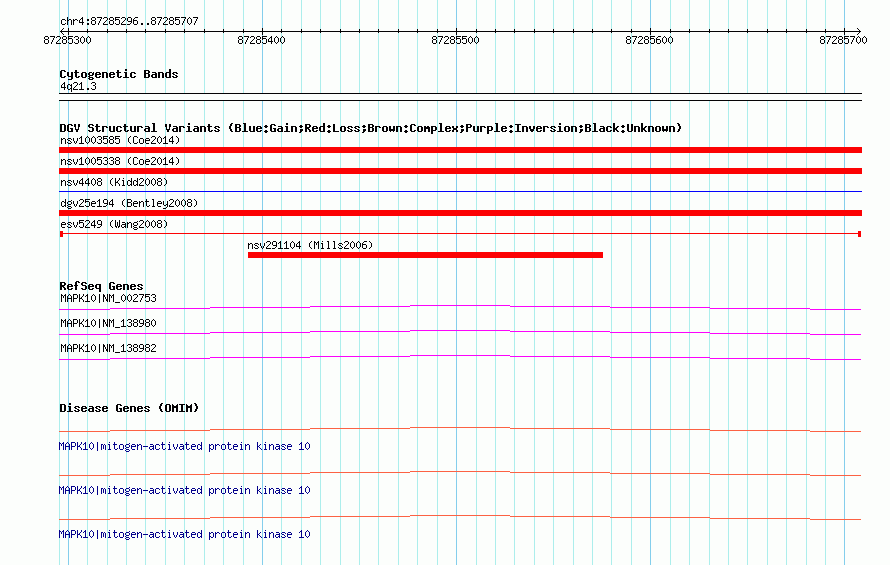Viewport: 890px width, 565px height.
Task: Open the second MAPK10 mitogen-activated protein kinase link
Action: point(184,490)
